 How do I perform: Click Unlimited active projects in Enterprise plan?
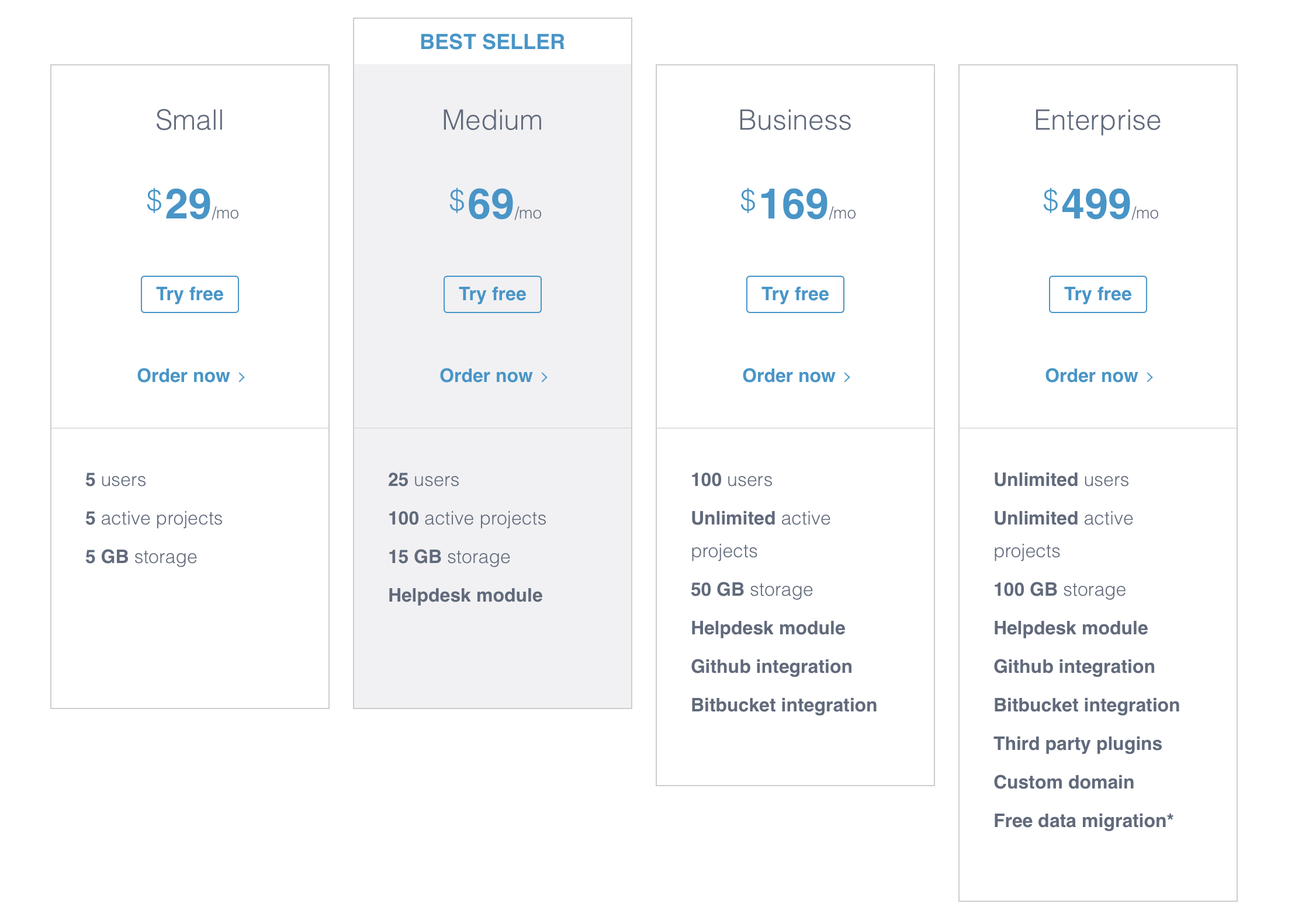point(1063,534)
